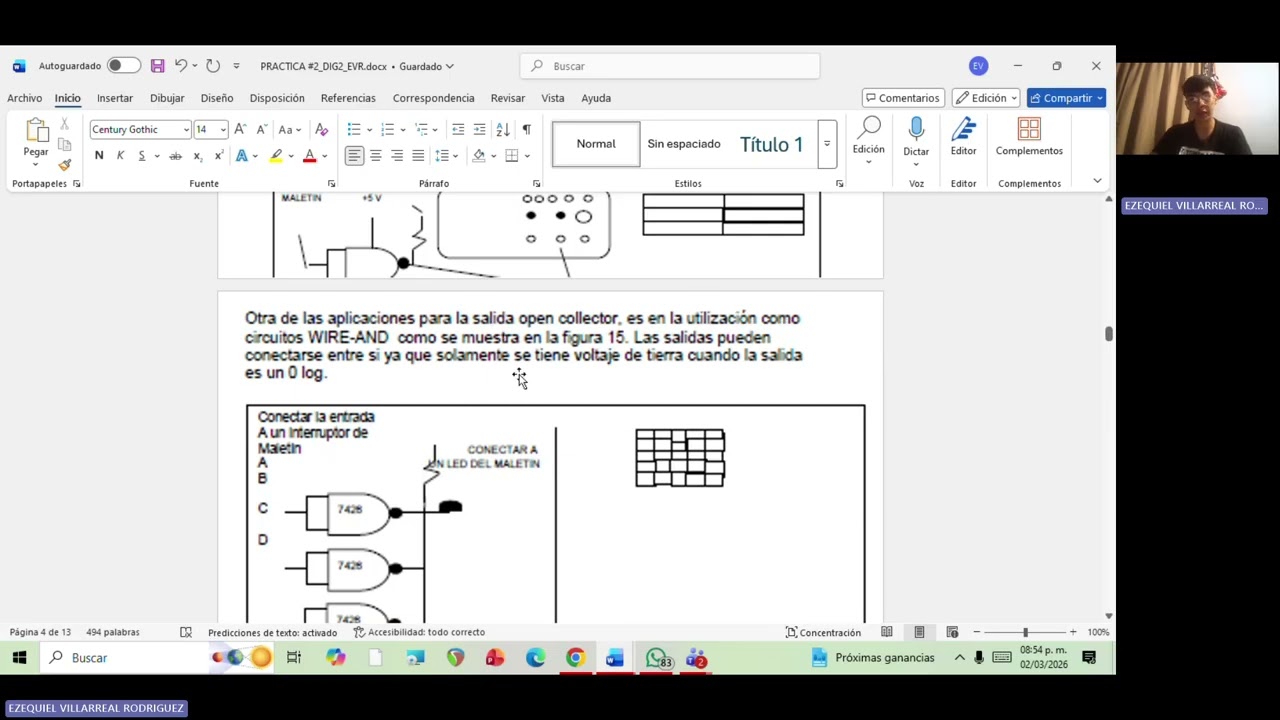Redo the last action

[x=213, y=66]
